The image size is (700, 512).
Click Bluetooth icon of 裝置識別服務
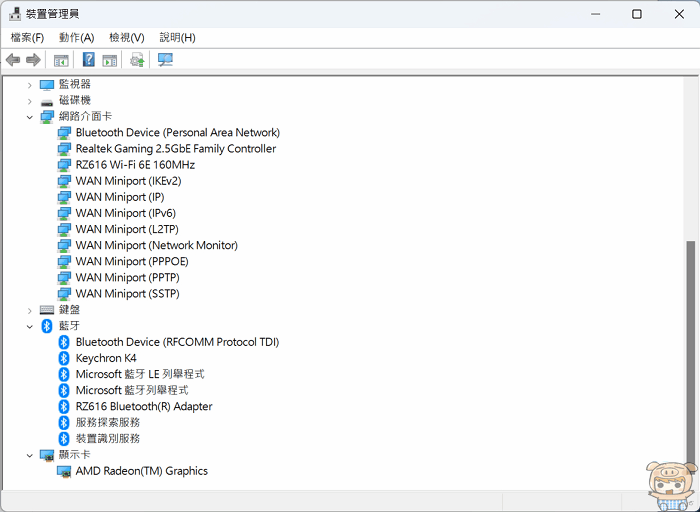pos(64,438)
